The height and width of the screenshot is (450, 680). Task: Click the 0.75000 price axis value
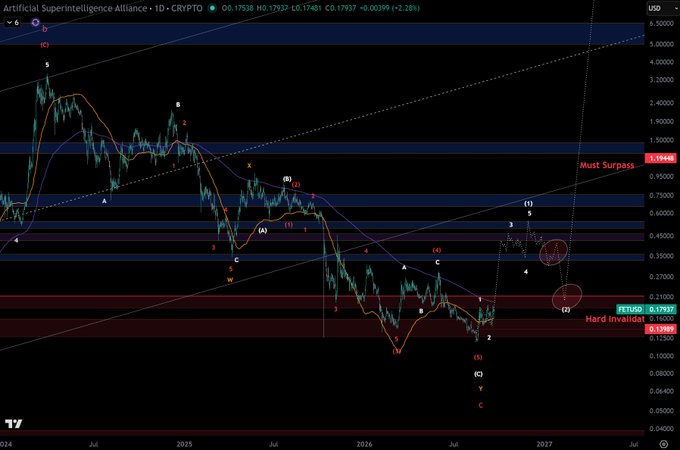661,196
